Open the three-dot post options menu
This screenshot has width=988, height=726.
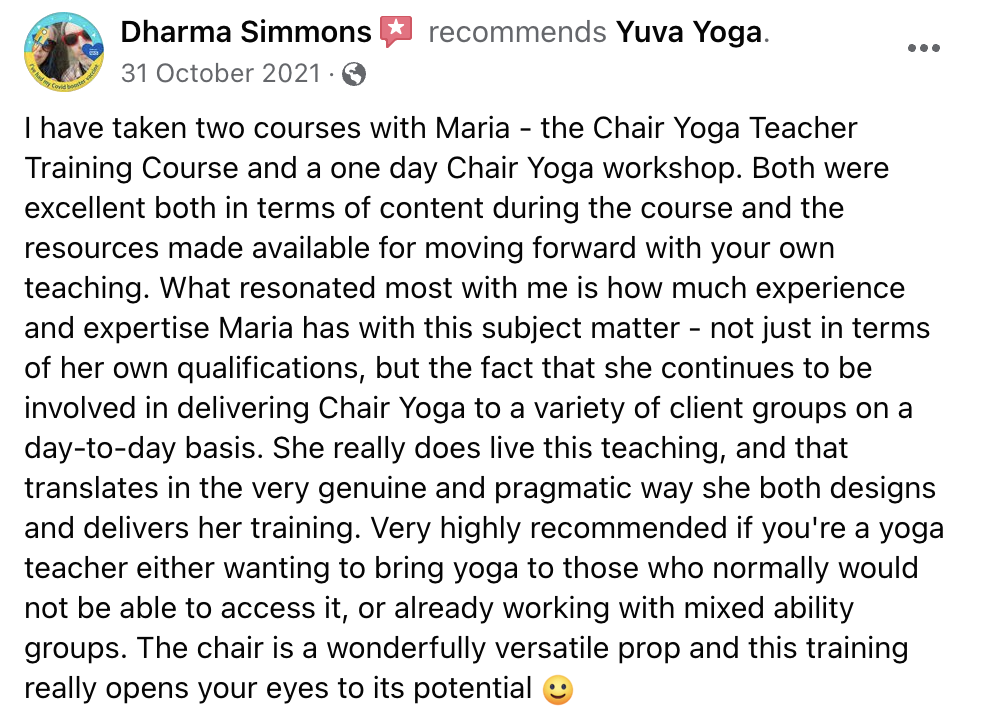click(924, 48)
